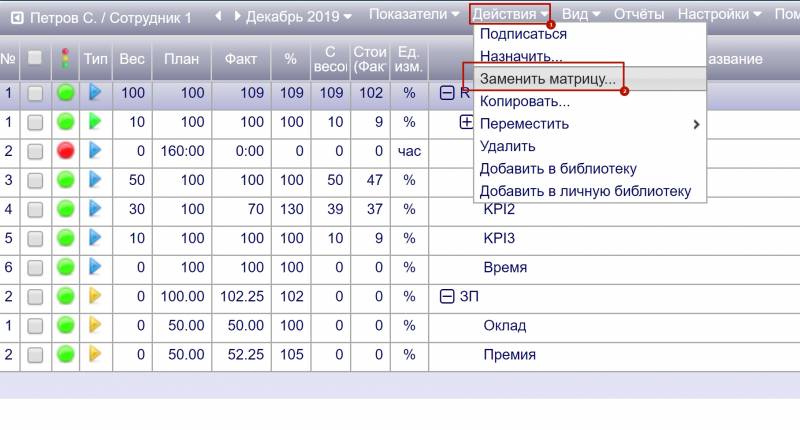Check the row with Вес 10 and Стоимость 9 above the 160:00 row
Viewport: 800px width, 430px height.
click(35, 122)
